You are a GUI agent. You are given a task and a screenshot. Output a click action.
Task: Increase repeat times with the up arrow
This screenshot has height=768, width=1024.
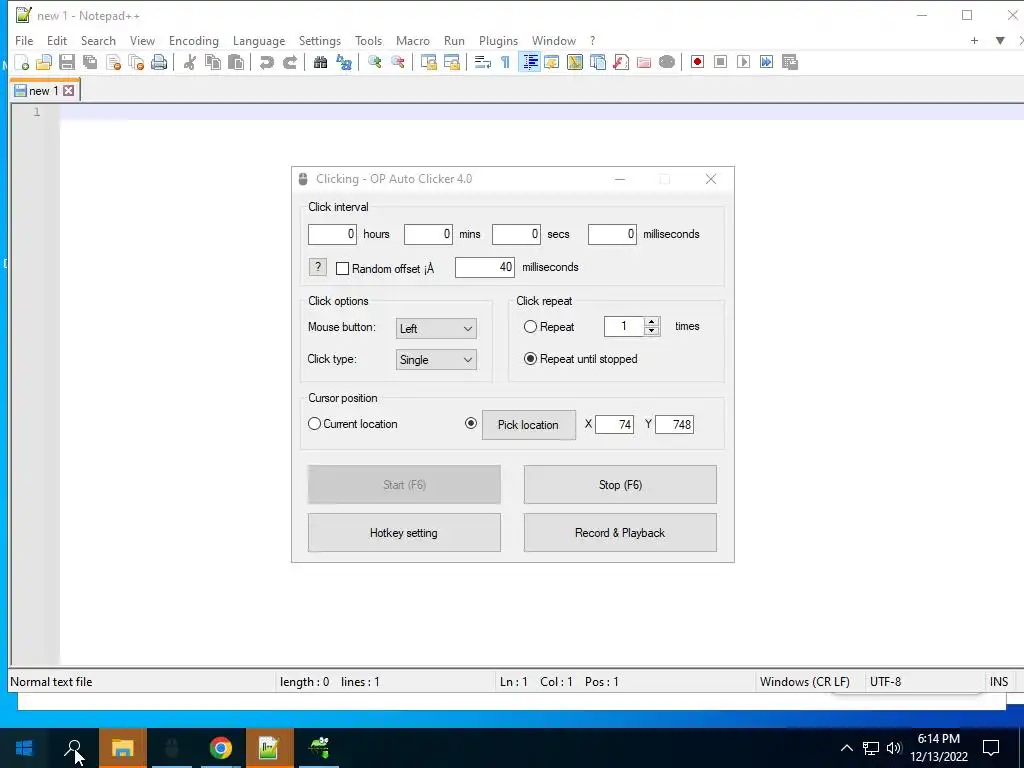tap(652, 322)
